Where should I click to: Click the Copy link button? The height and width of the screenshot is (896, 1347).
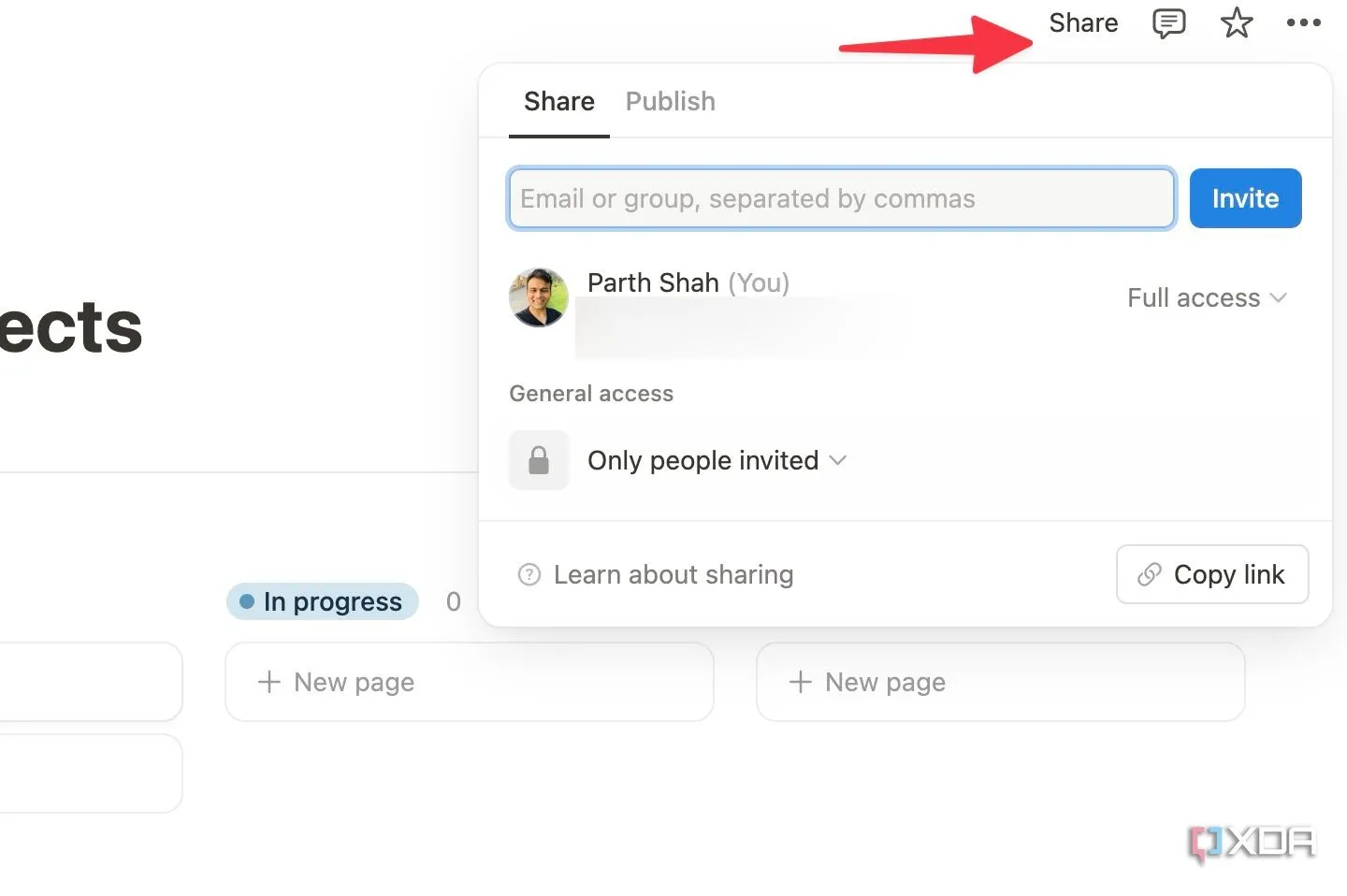[x=1212, y=574]
